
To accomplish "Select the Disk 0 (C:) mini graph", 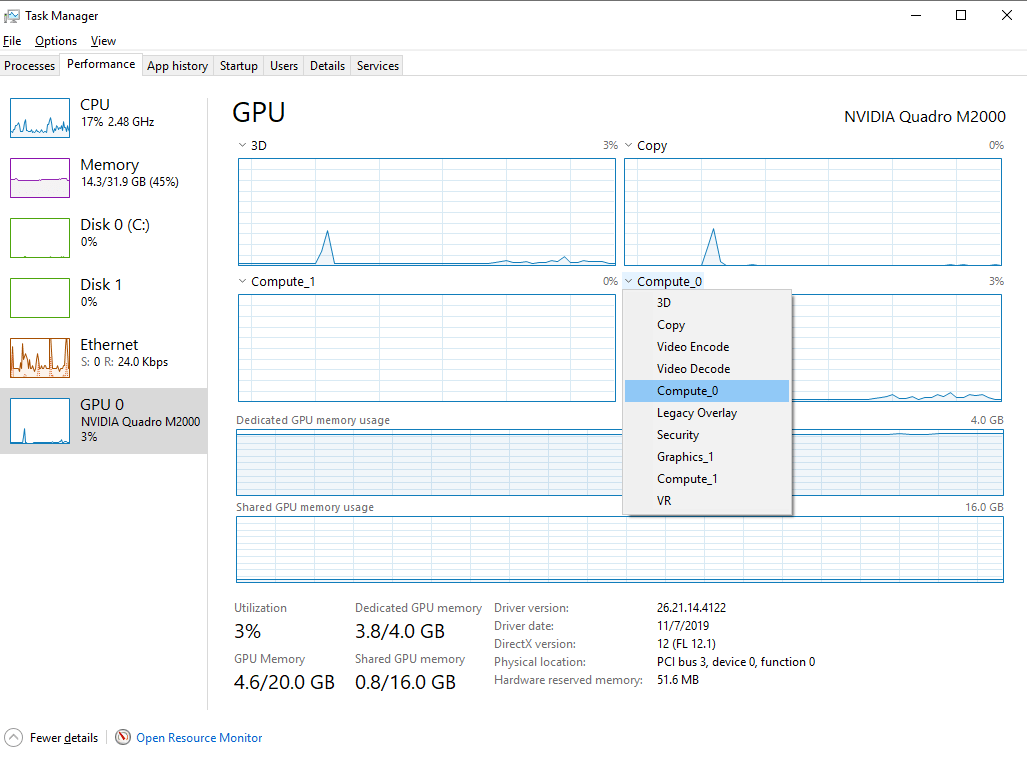I will click(40, 238).
